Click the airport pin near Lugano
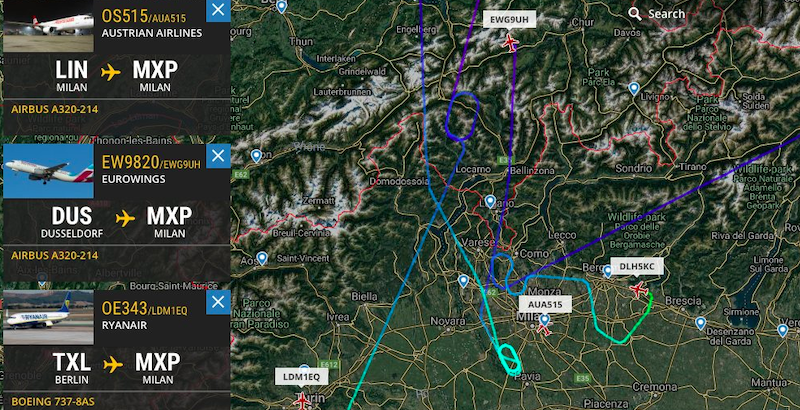This screenshot has height=410, width=800. tap(490, 202)
